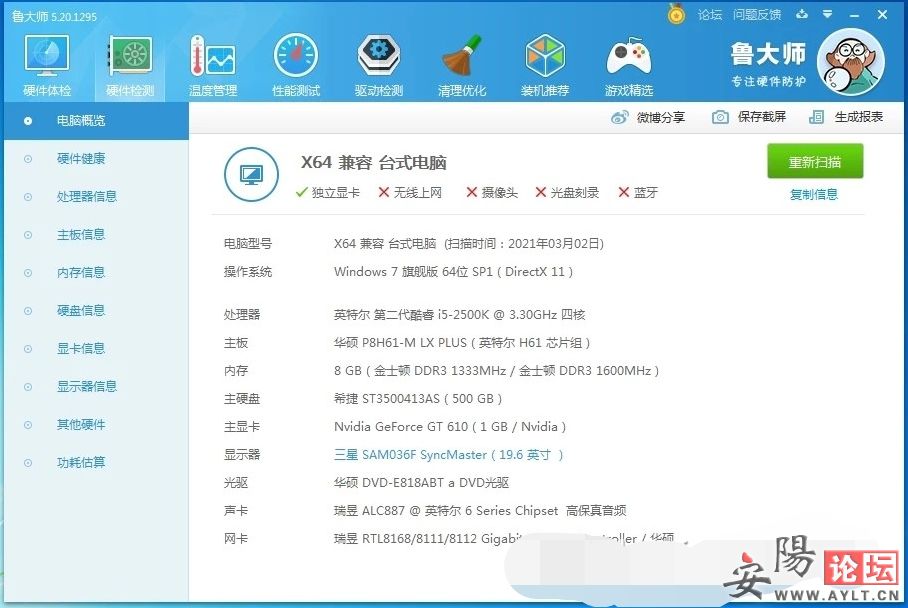Image resolution: width=908 pixels, height=608 pixels.
Task: Close the 鲁大师 window
Action: 882,14
